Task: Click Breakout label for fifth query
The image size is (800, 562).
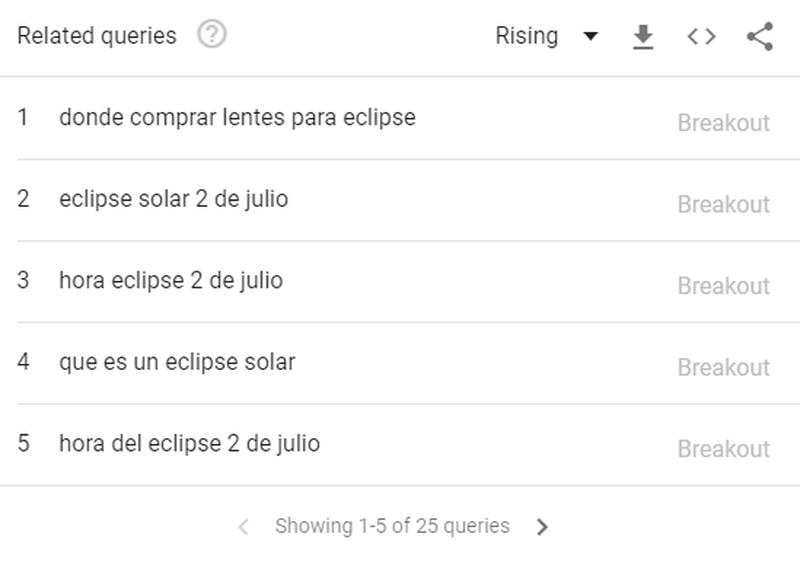Action: [723, 449]
